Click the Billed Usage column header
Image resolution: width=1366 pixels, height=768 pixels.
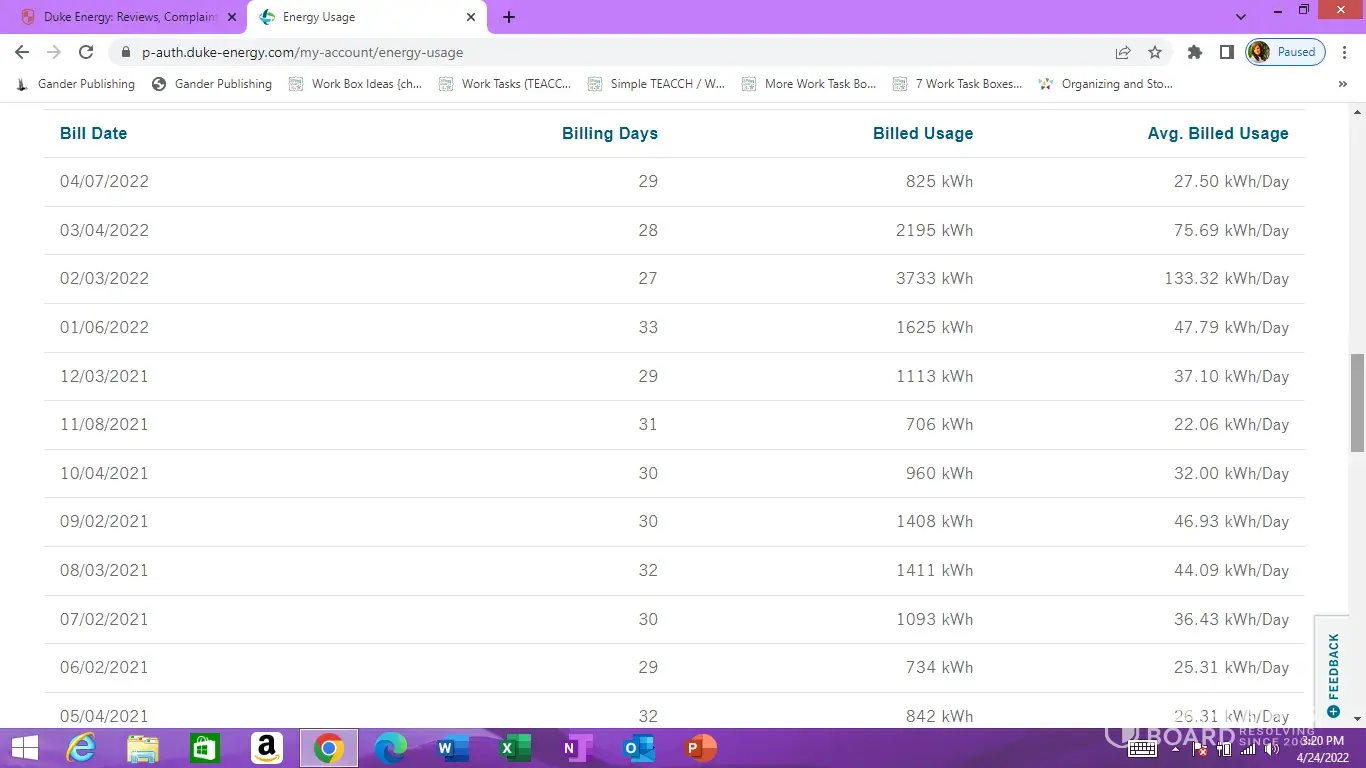click(922, 133)
